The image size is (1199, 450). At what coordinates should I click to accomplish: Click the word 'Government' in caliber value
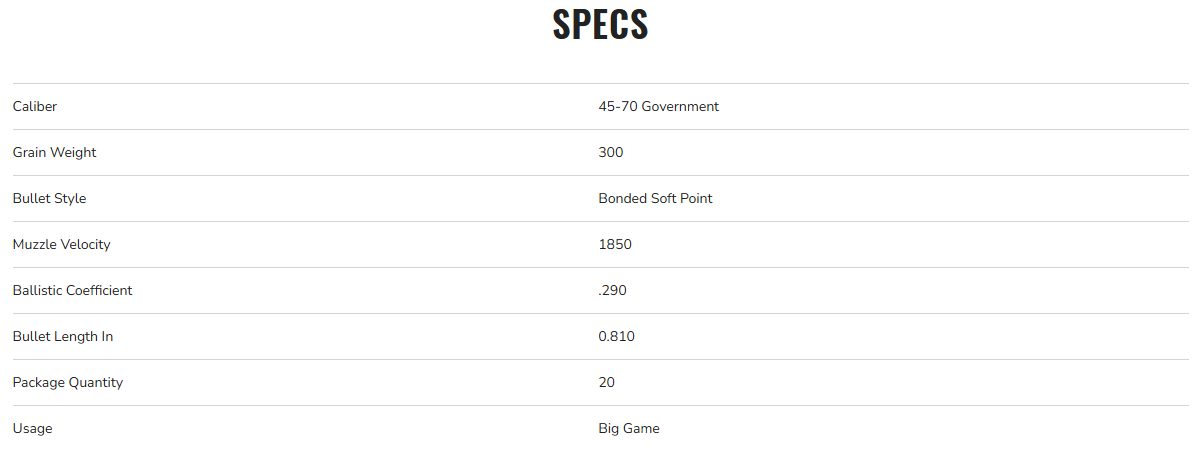tap(680, 106)
